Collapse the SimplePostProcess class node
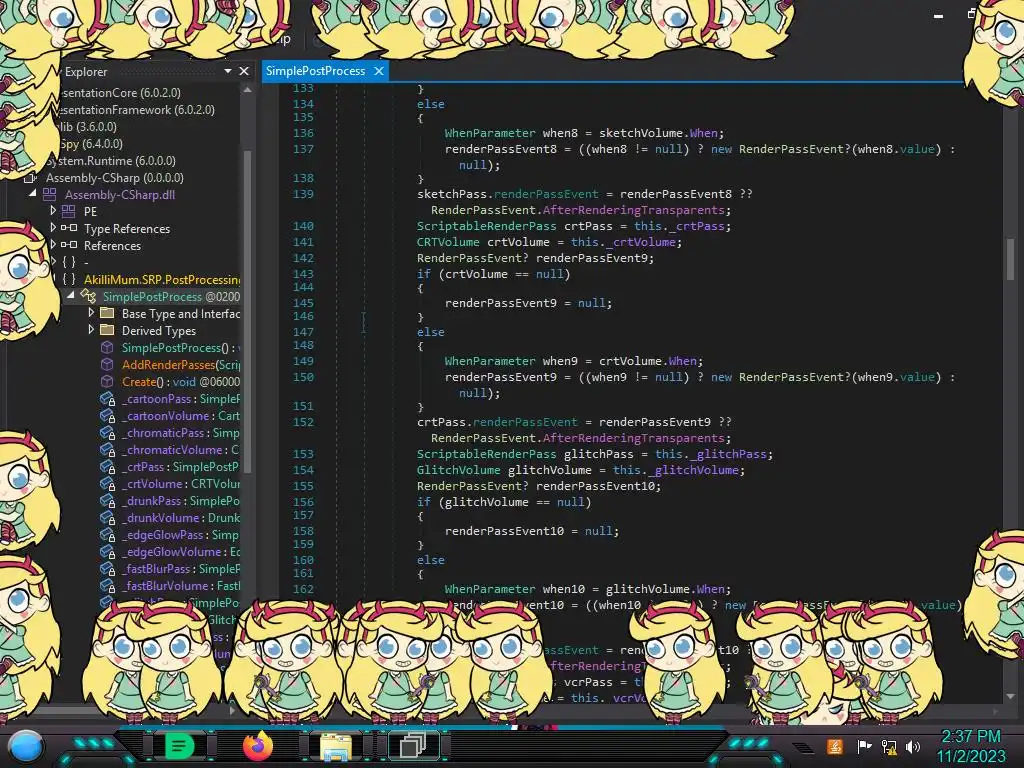 (71, 296)
